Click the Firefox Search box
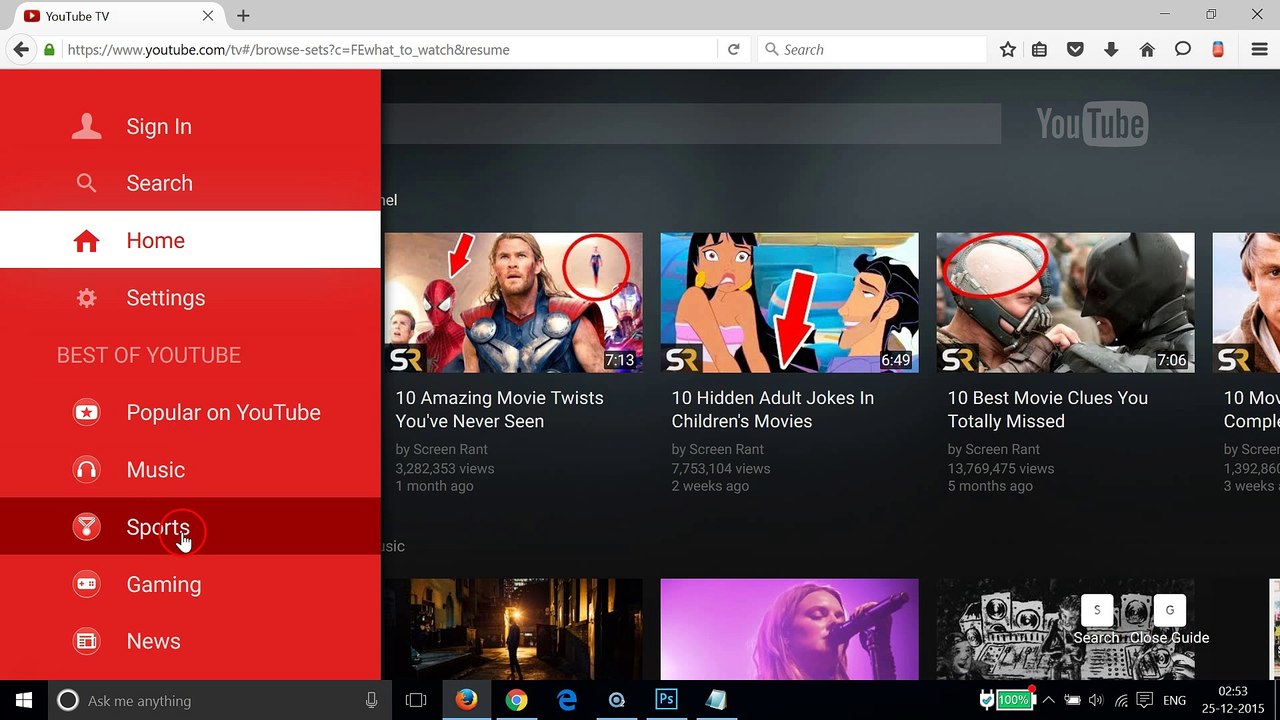The width and height of the screenshot is (1280, 720). pyautogui.click(x=872, y=49)
